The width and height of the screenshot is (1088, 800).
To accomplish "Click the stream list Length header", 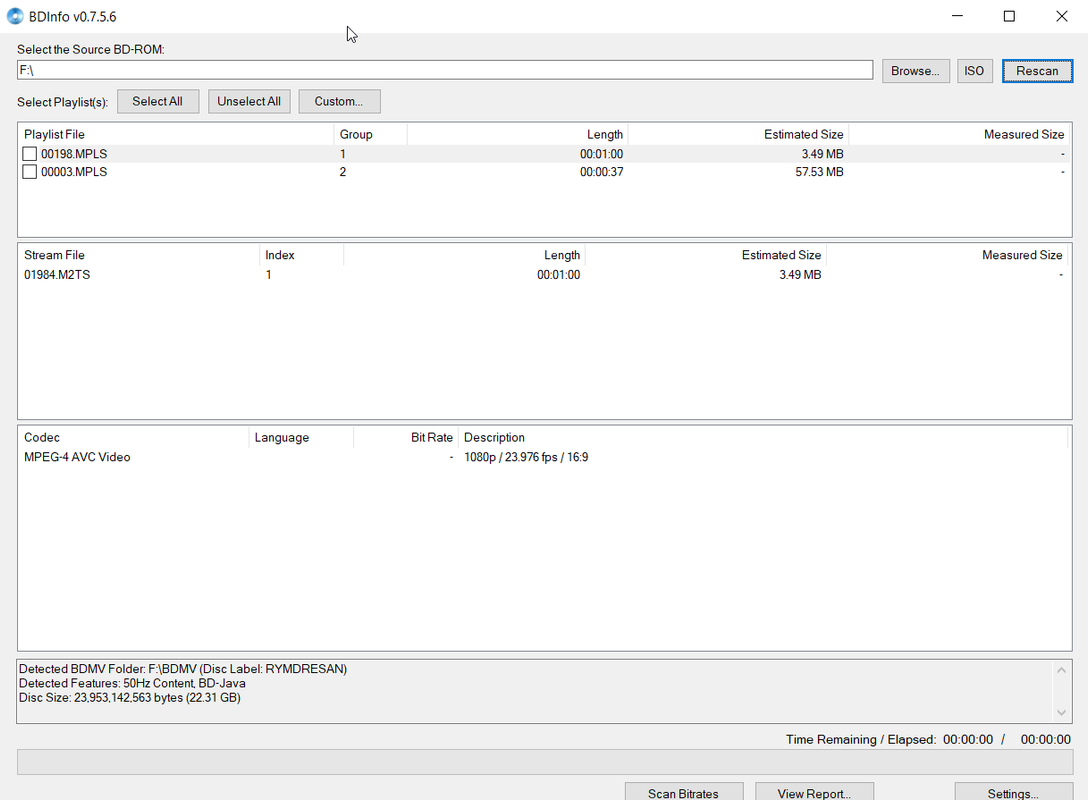I will pos(464,255).
